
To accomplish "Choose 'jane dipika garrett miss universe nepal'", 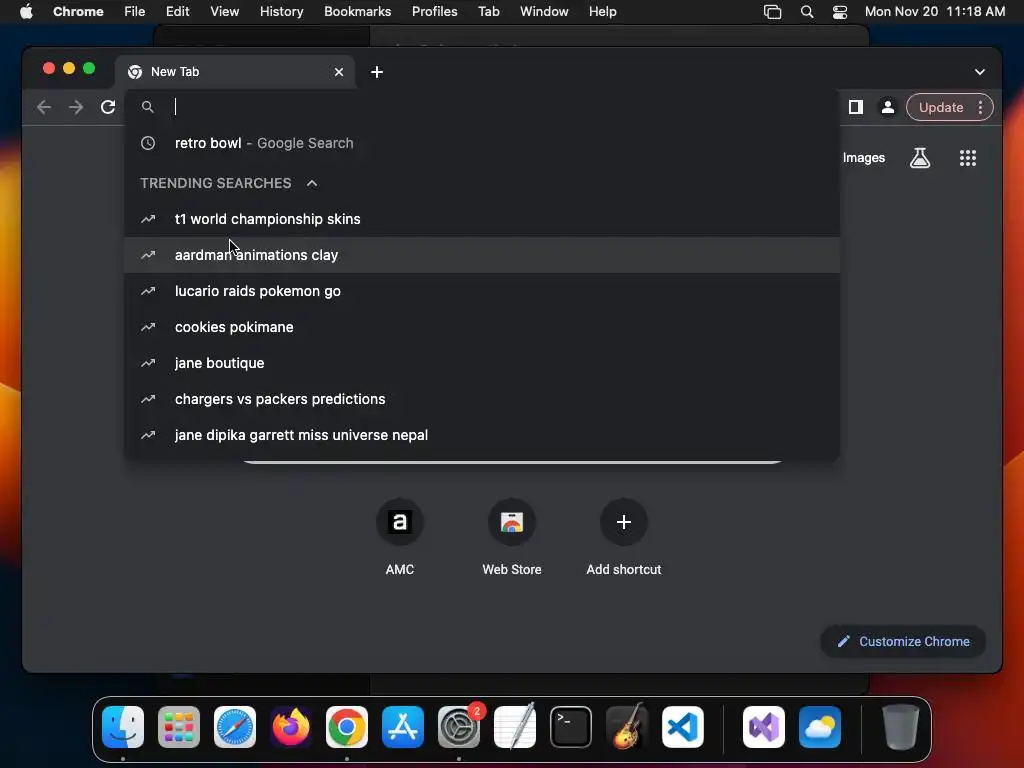I will point(482,435).
